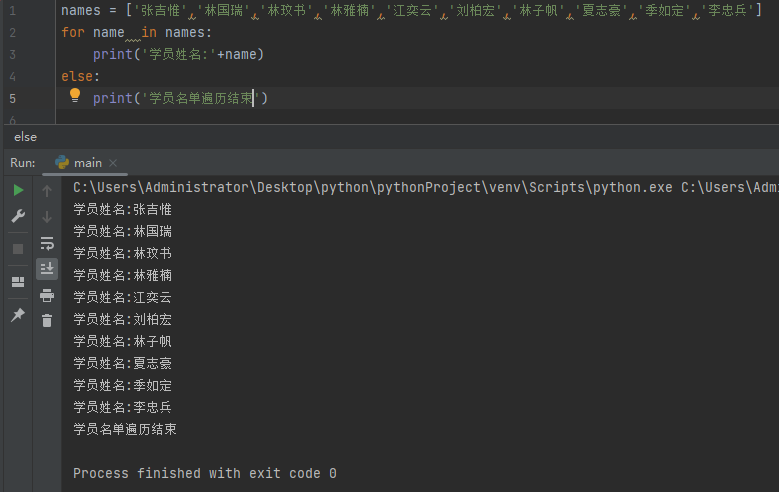The image size is (779, 492).
Task: Click '张吉惟' in the names list
Action: [x=160, y=10]
